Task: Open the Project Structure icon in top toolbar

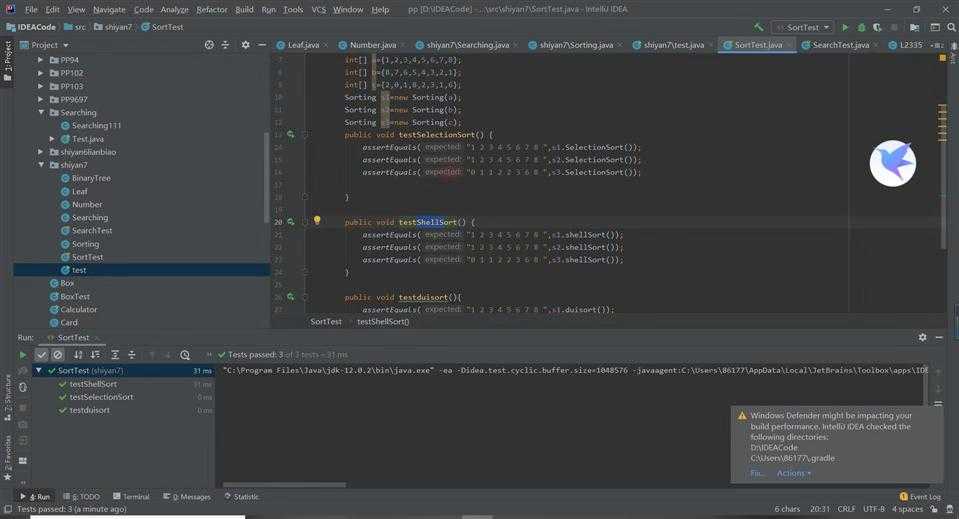Action: (914, 27)
